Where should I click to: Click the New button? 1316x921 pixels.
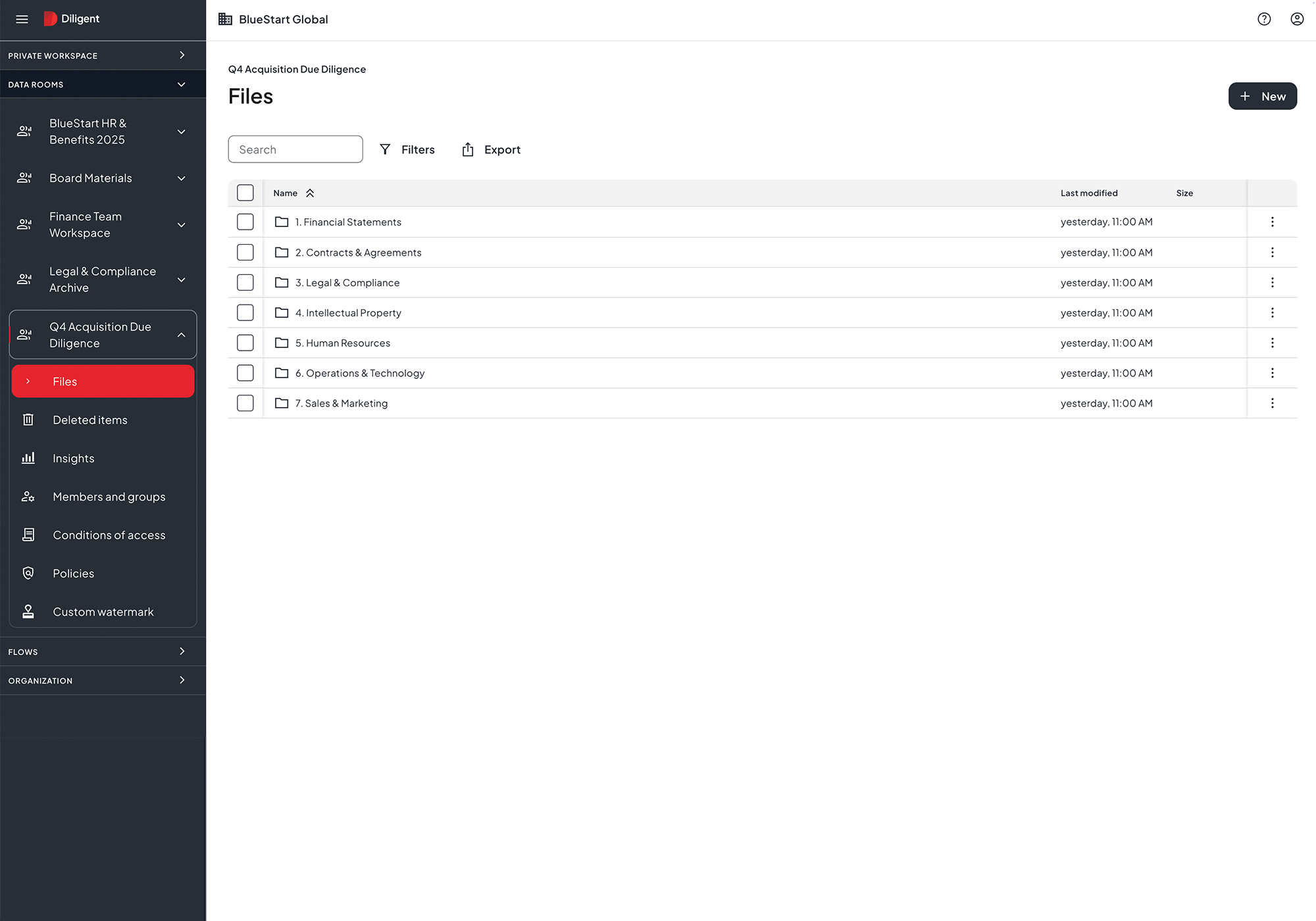click(x=1262, y=96)
